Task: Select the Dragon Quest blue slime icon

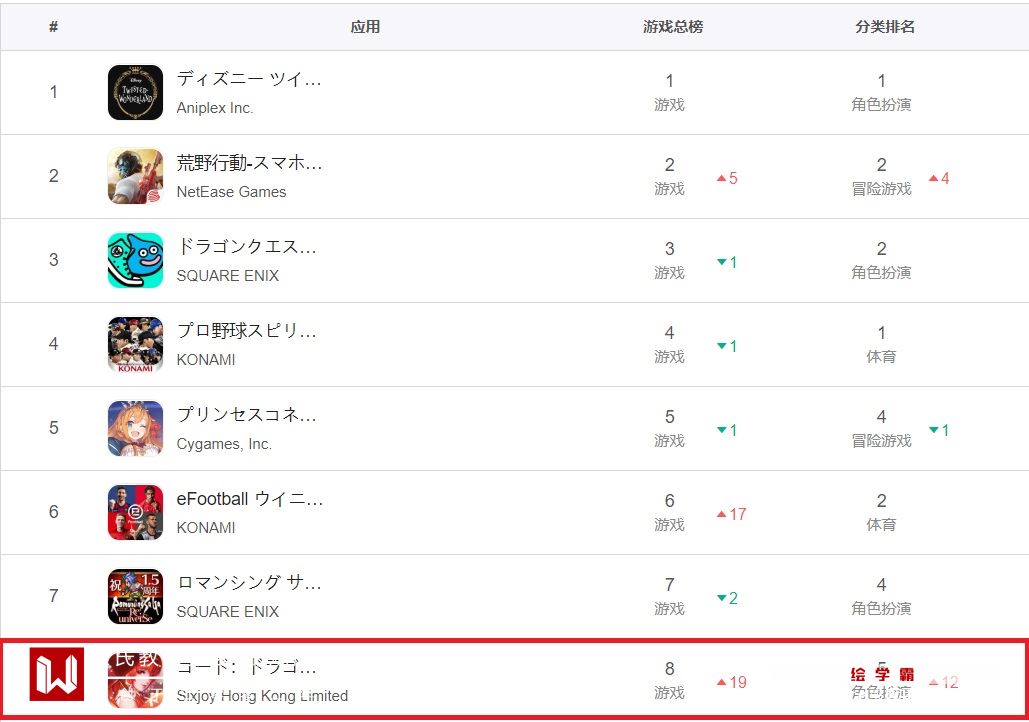Action: click(x=135, y=260)
